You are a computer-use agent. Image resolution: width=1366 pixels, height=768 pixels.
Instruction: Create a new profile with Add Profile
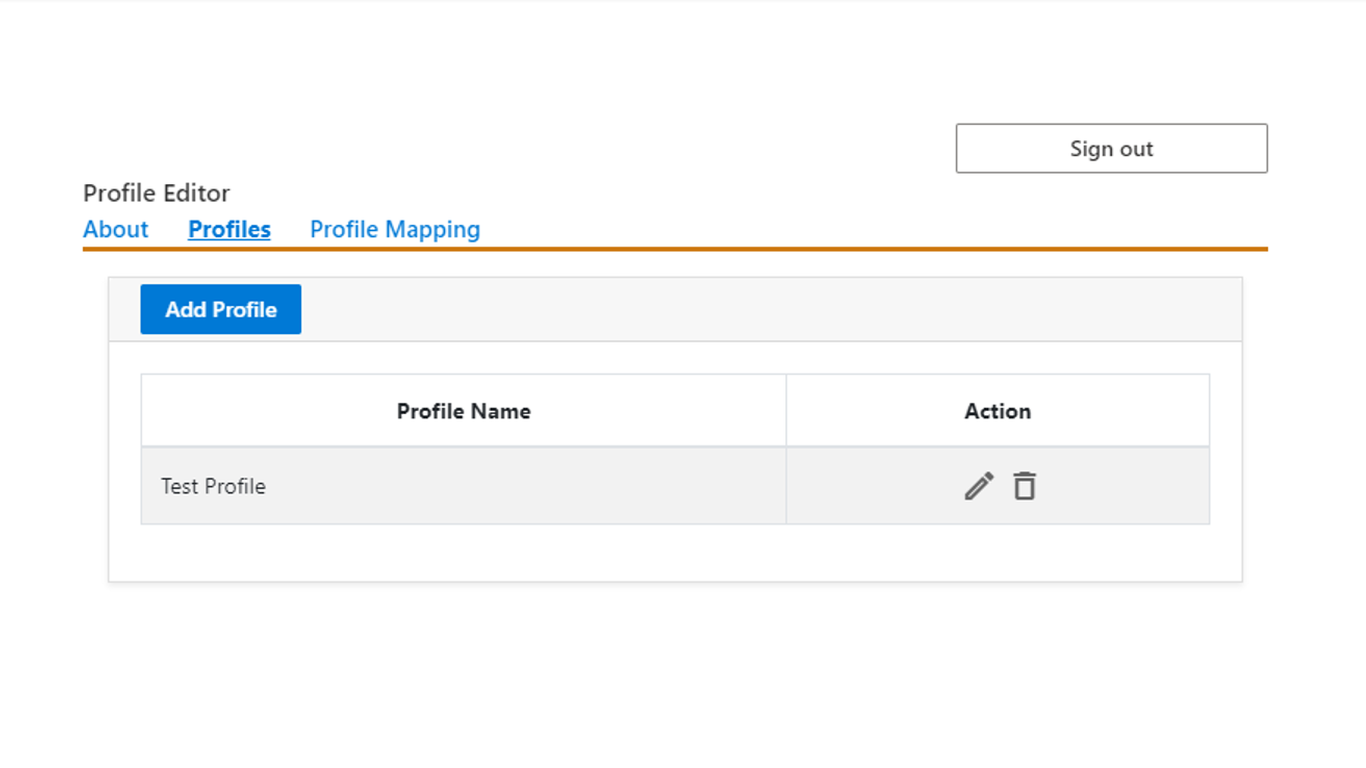pos(220,310)
